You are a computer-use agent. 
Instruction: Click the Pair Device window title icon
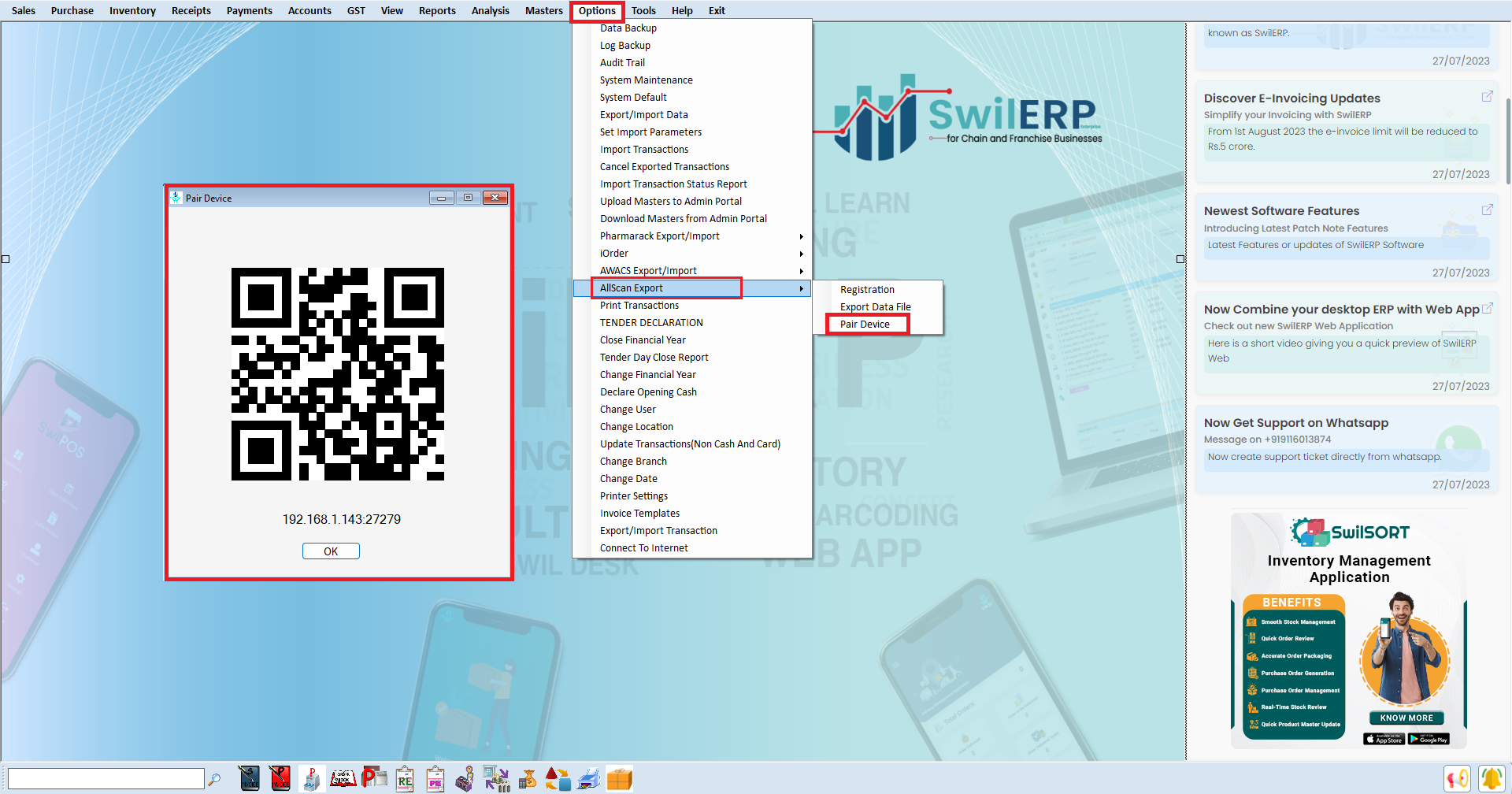[x=176, y=198]
